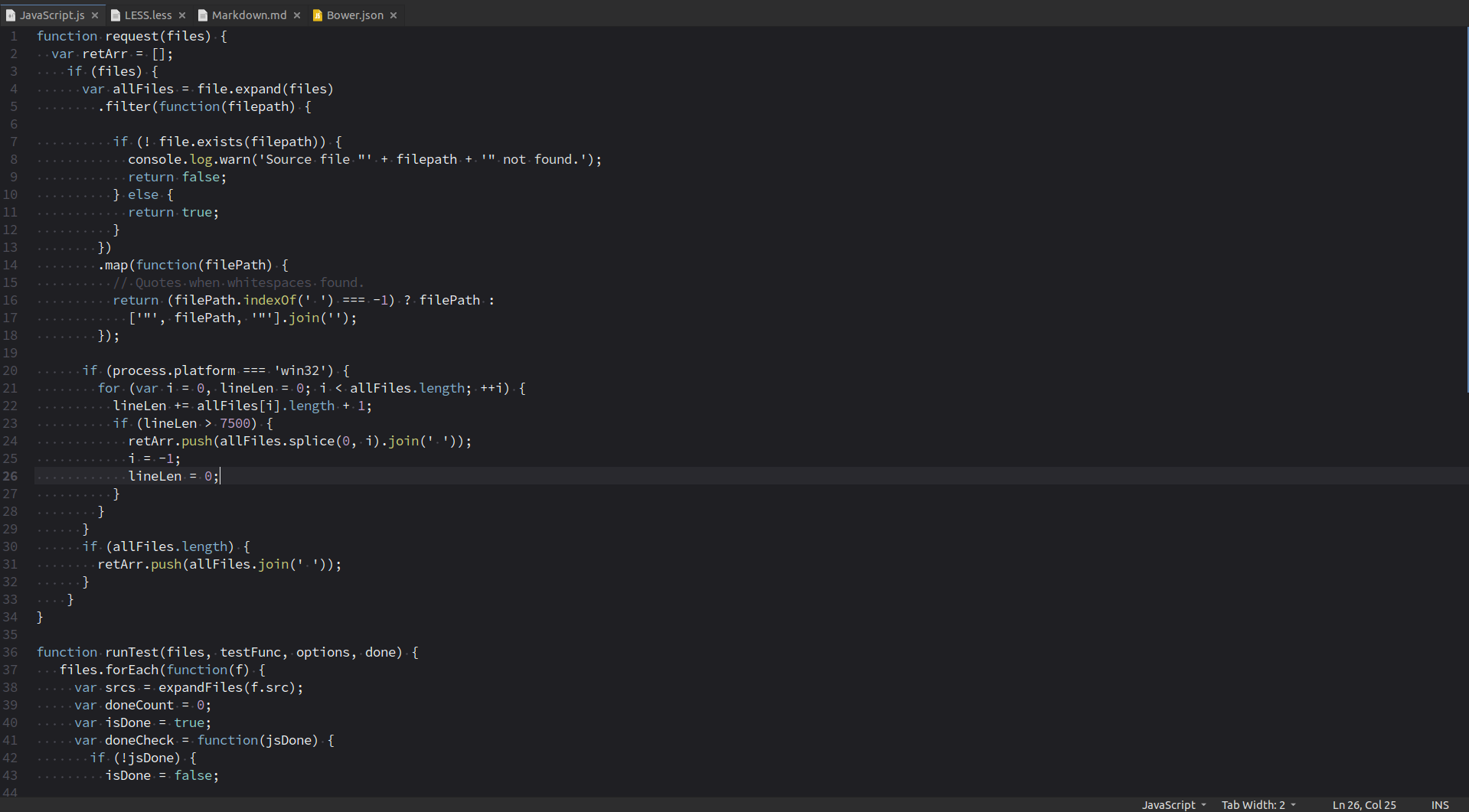Viewport: 1469px width, 812px height.
Task: Close the Markdown.md tab
Action: click(x=297, y=15)
